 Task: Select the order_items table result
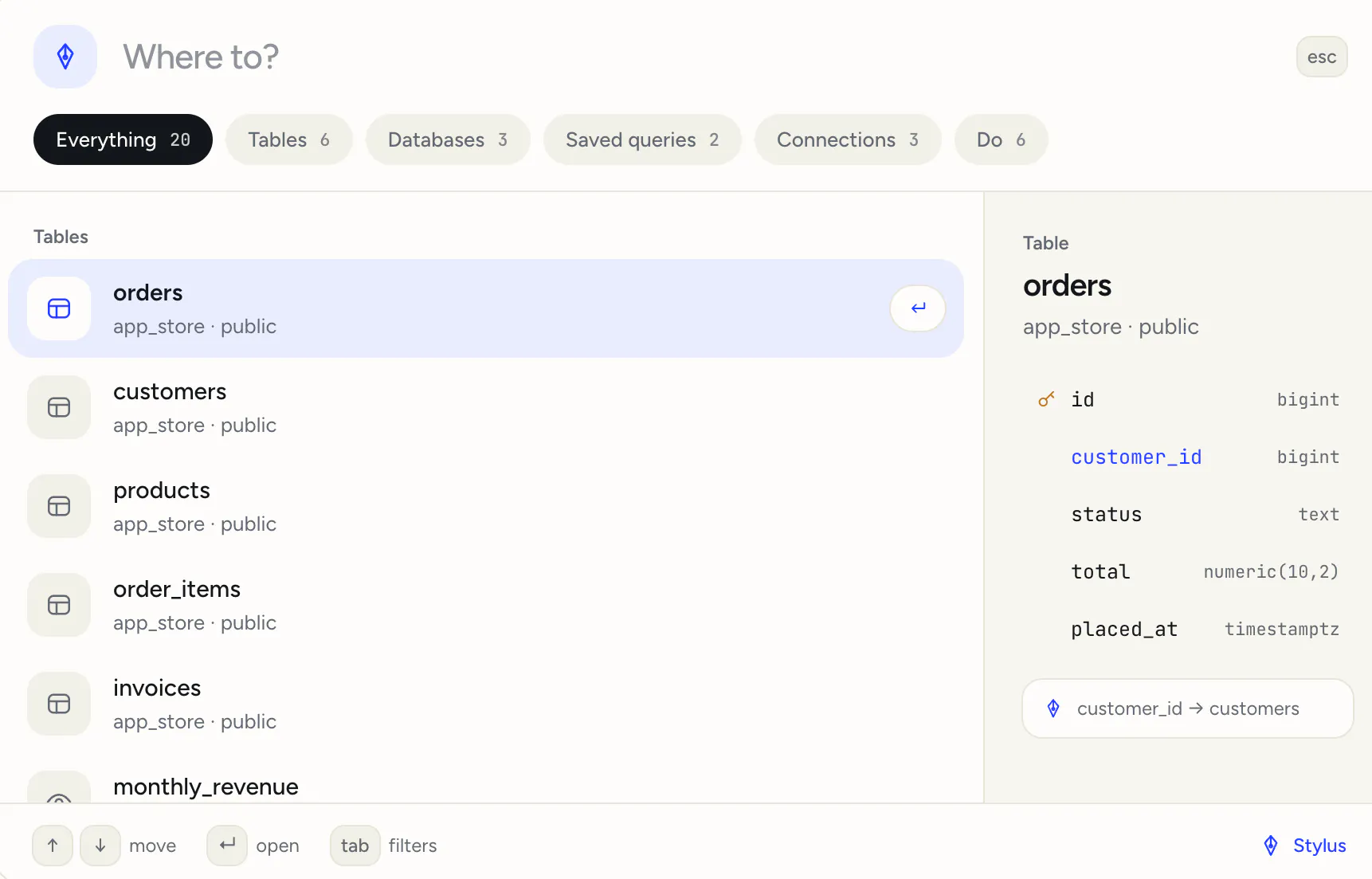tap(486, 605)
